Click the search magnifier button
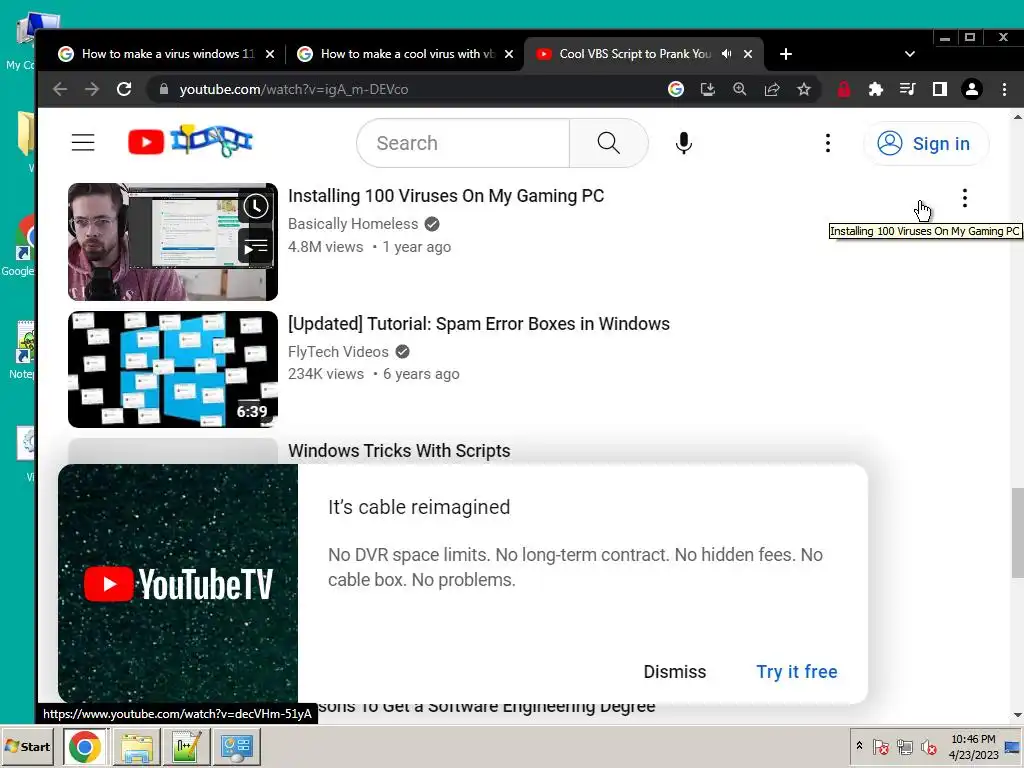The image size is (1024, 768). point(609,142)
